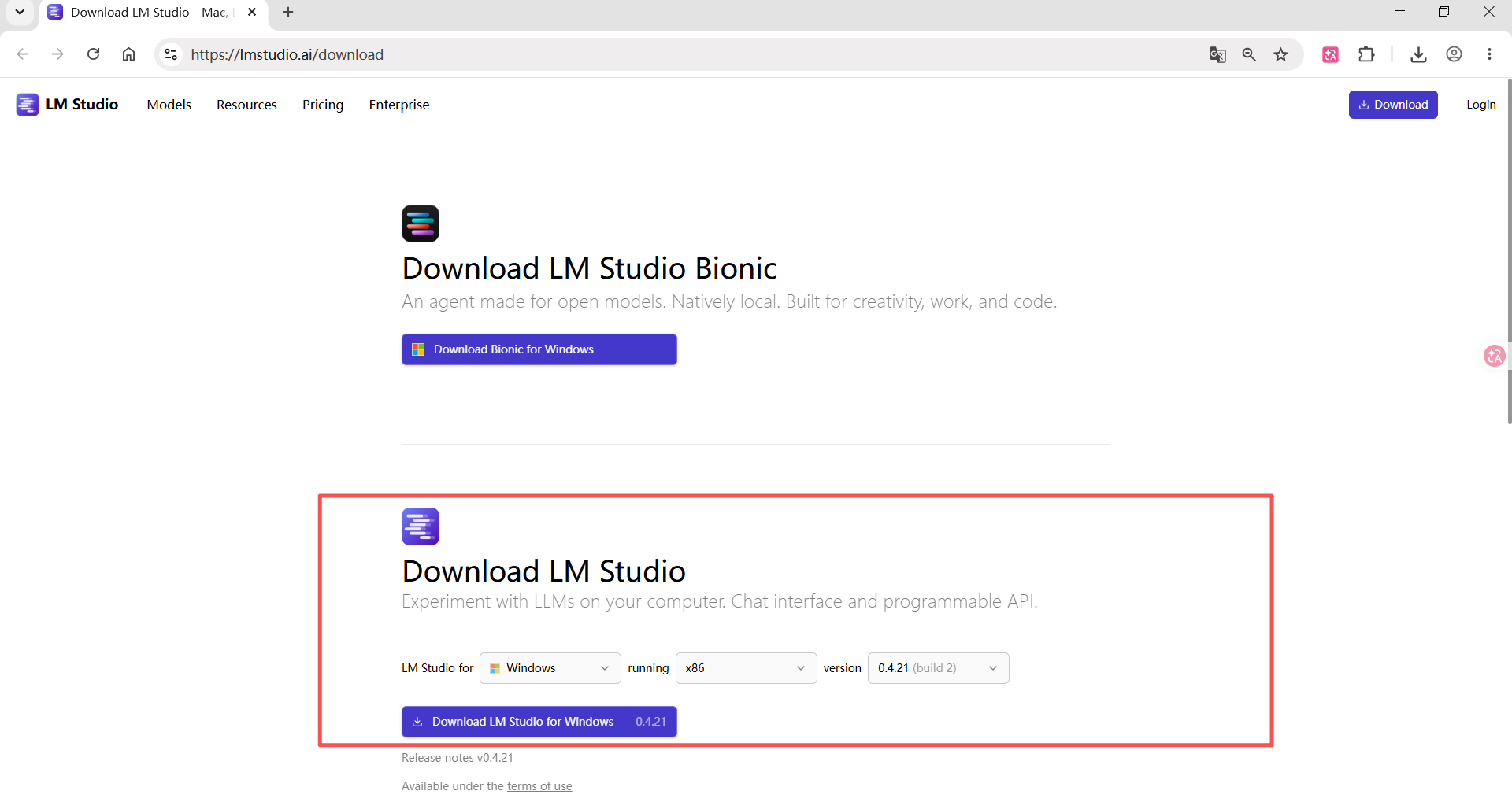Open the extensions puzzle icon
This screenshot has height=802, width=1512.
click(x=1366, y=54)
